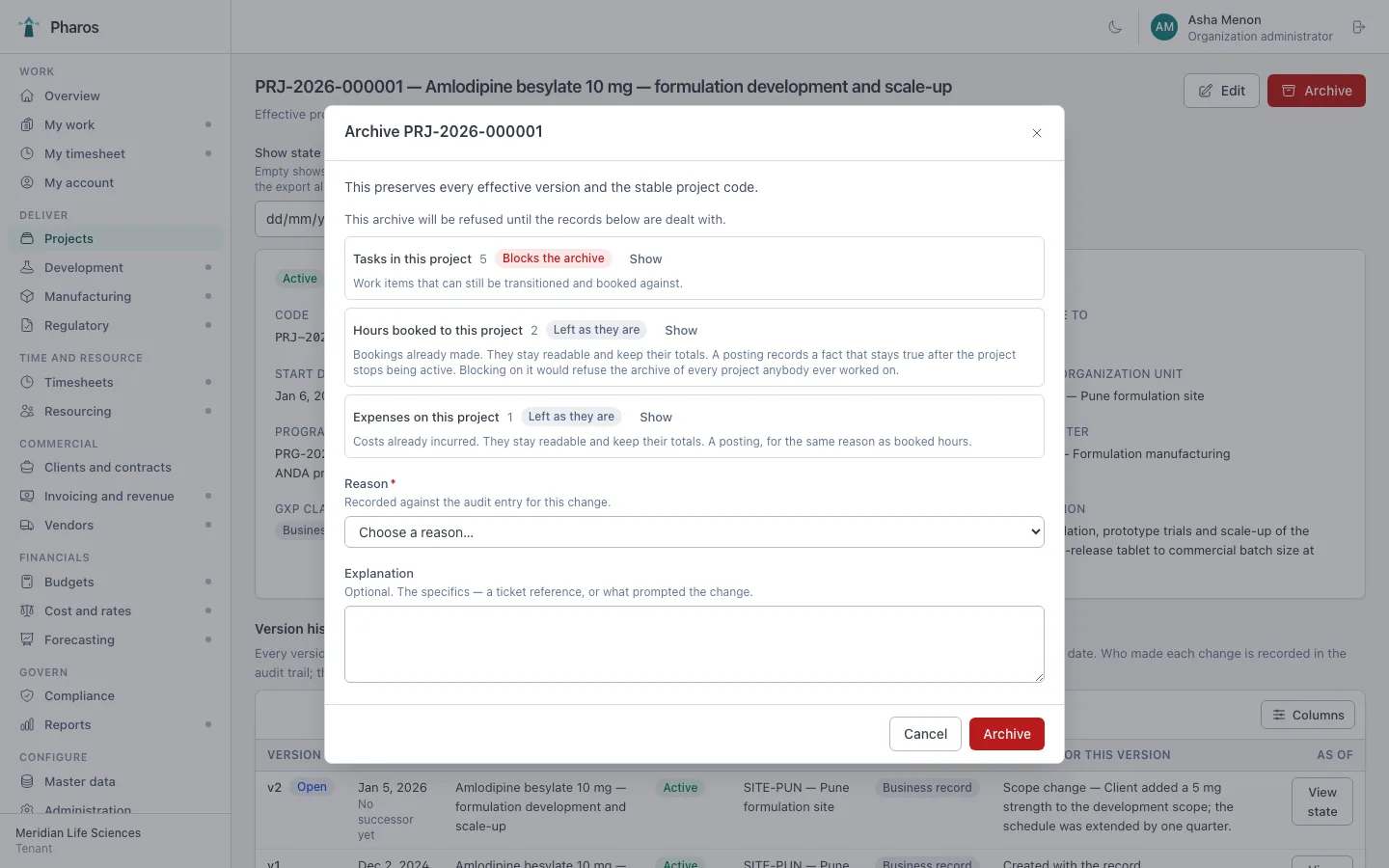Click the Projects briefcase icon

click(27, 239)
